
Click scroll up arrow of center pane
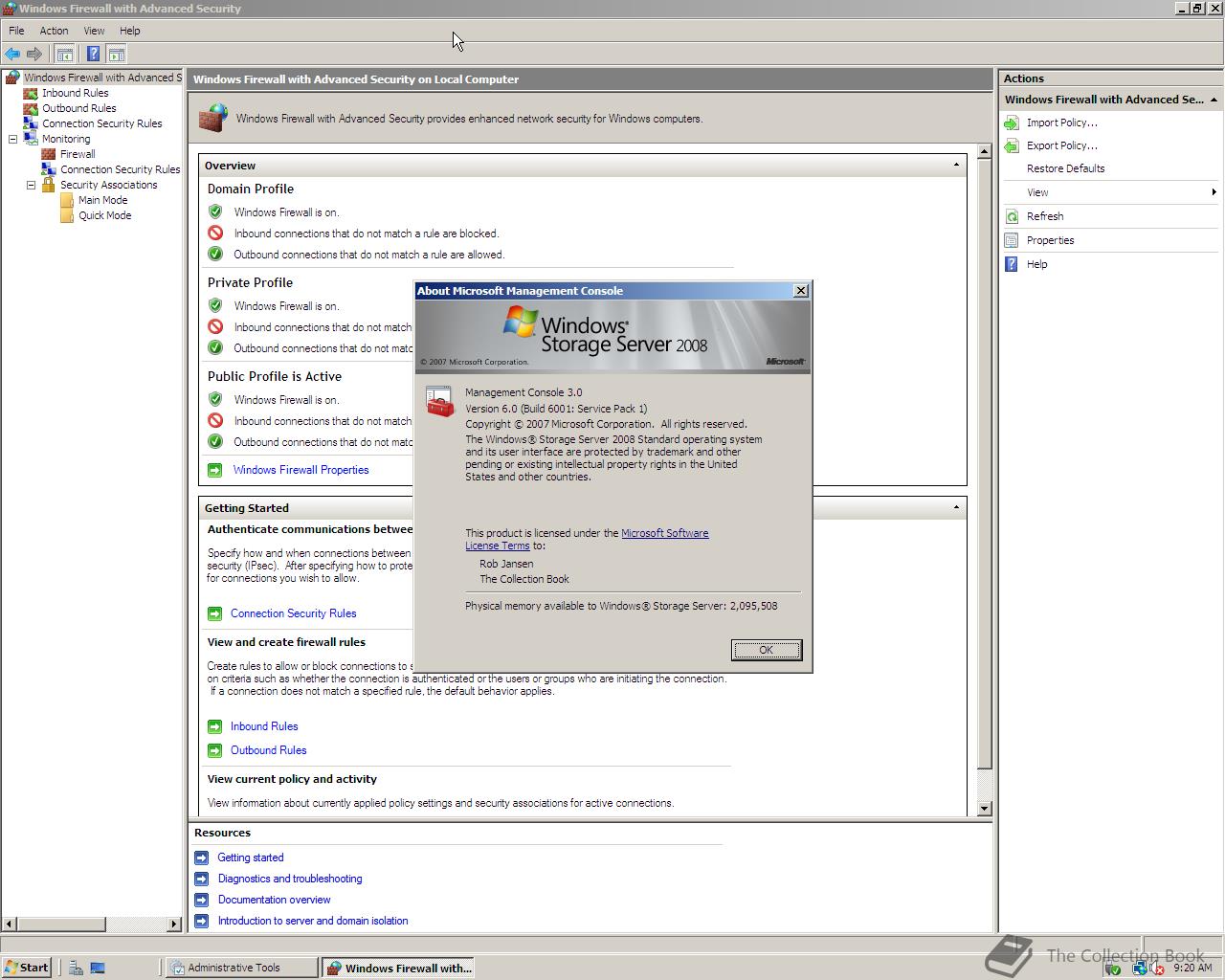[x=984, y=151]
